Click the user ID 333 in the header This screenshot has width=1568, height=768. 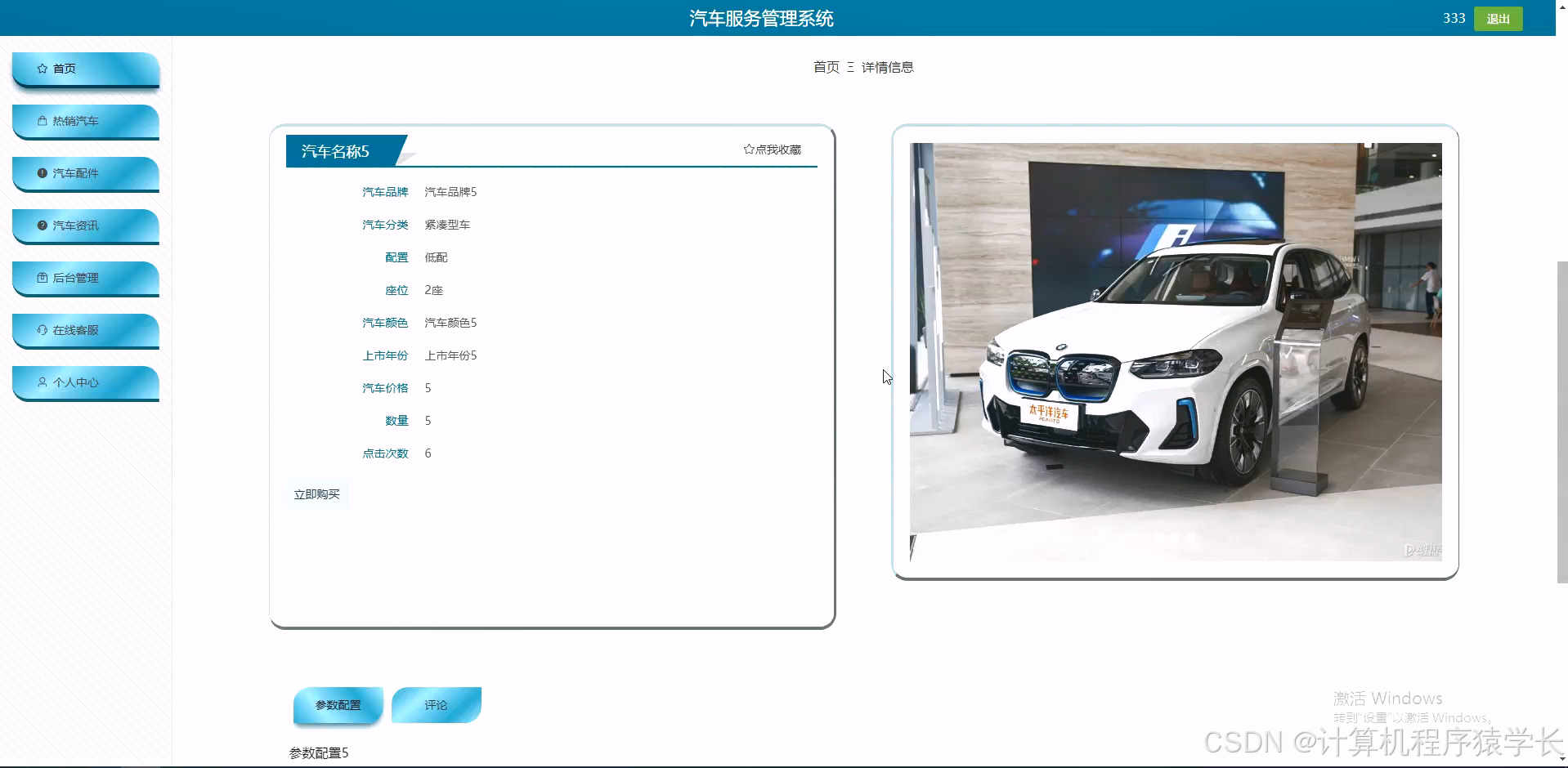(x=1454, y=18)
